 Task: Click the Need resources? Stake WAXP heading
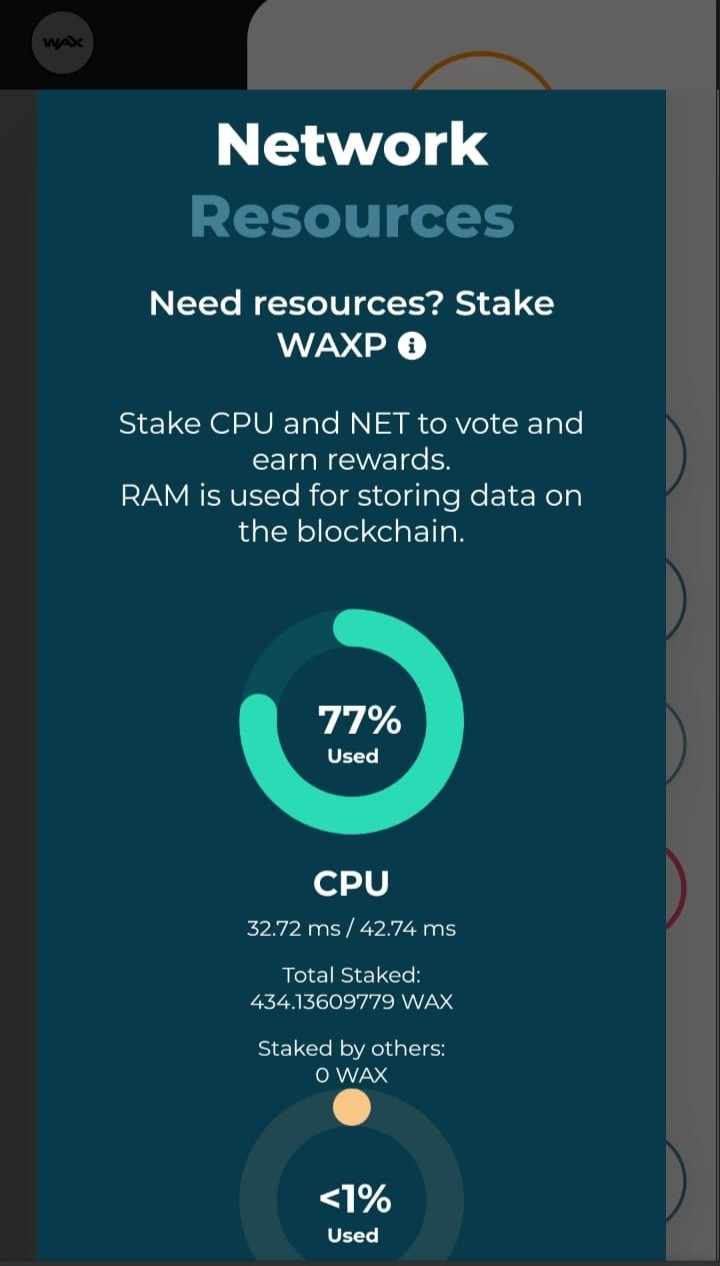click(351, 324)
